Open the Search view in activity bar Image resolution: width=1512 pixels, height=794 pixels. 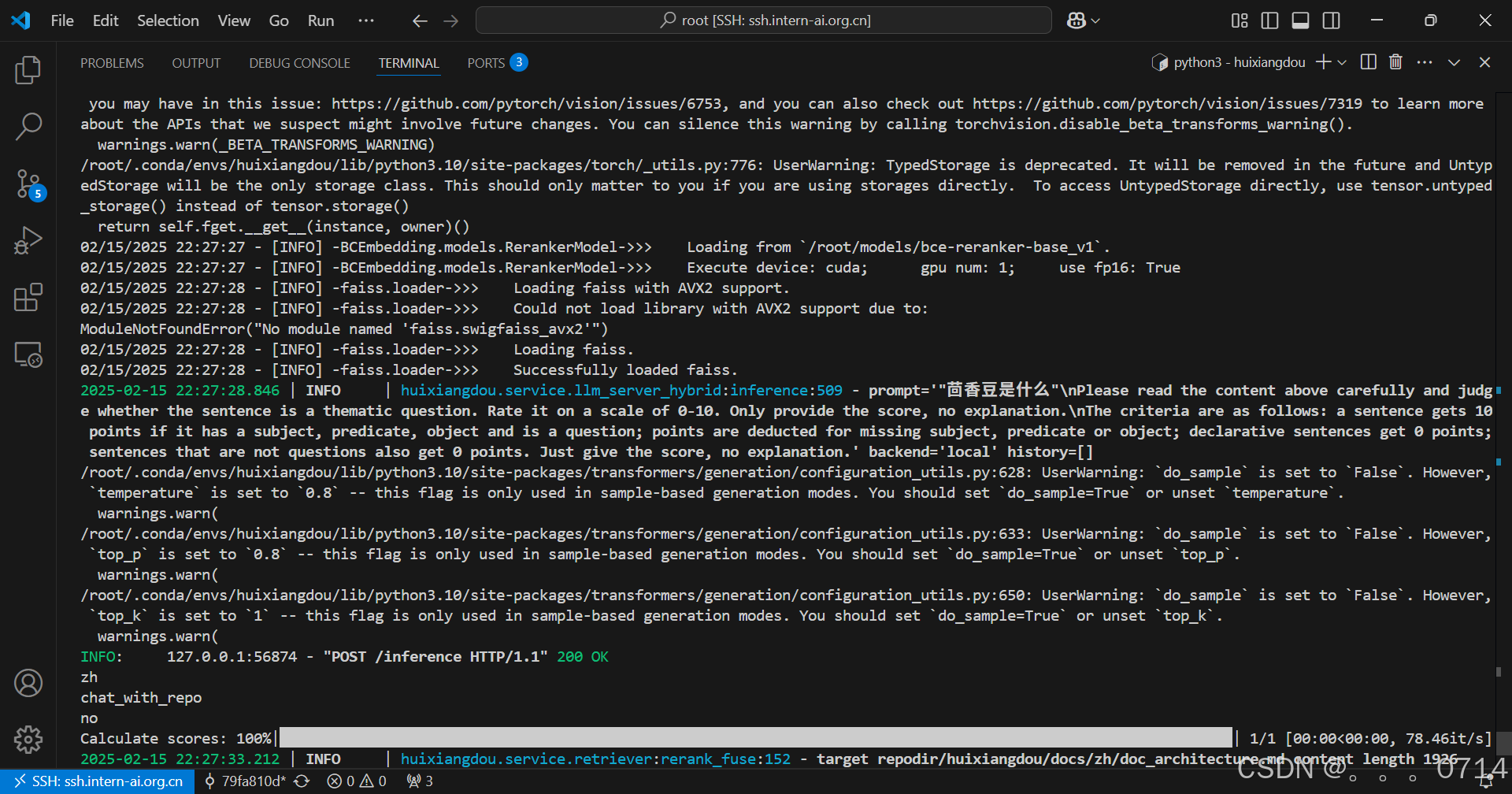pyautogui.click(x=28, y=126)
